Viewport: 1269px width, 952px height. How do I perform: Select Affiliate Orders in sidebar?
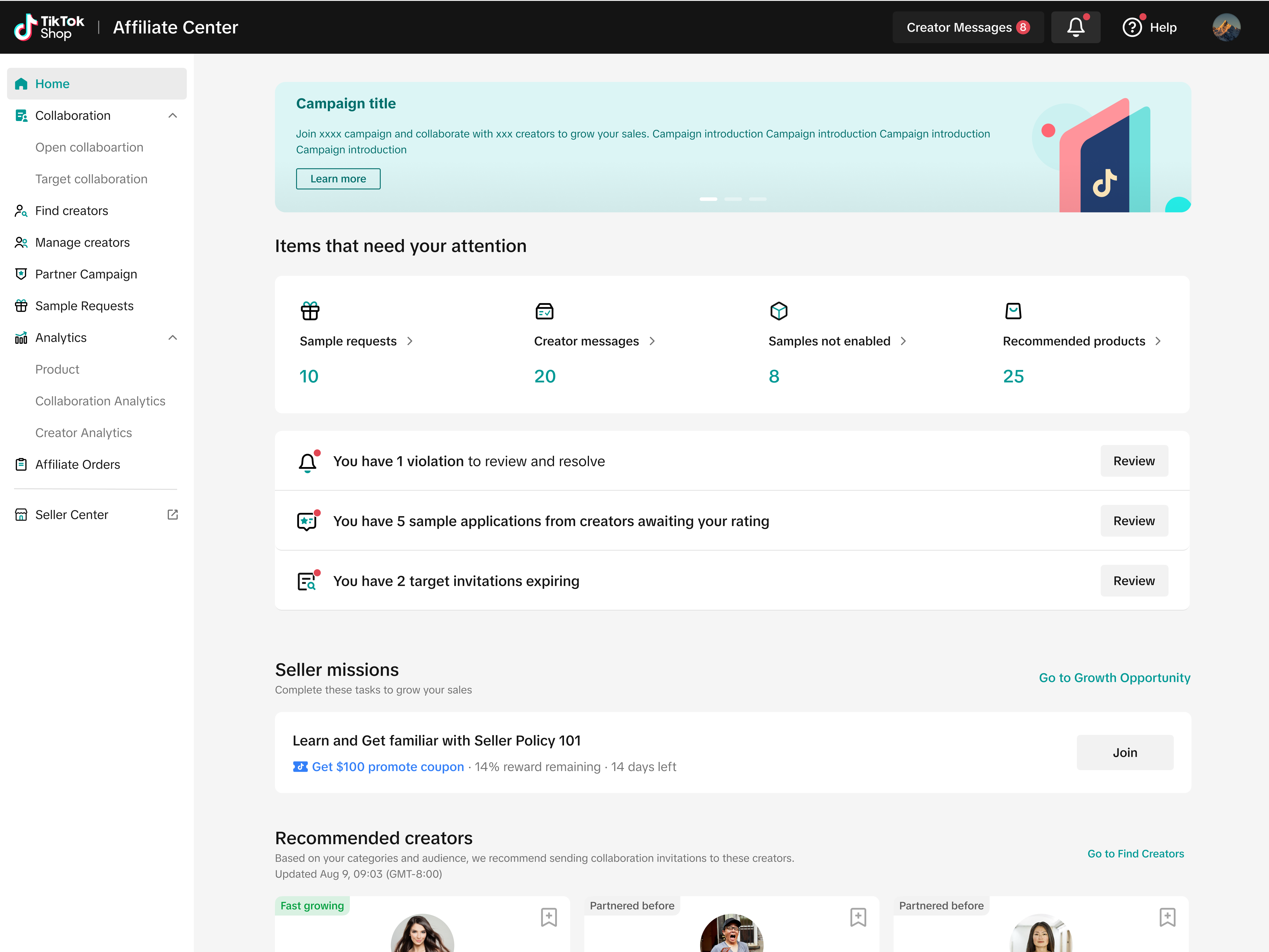[78, 464]
